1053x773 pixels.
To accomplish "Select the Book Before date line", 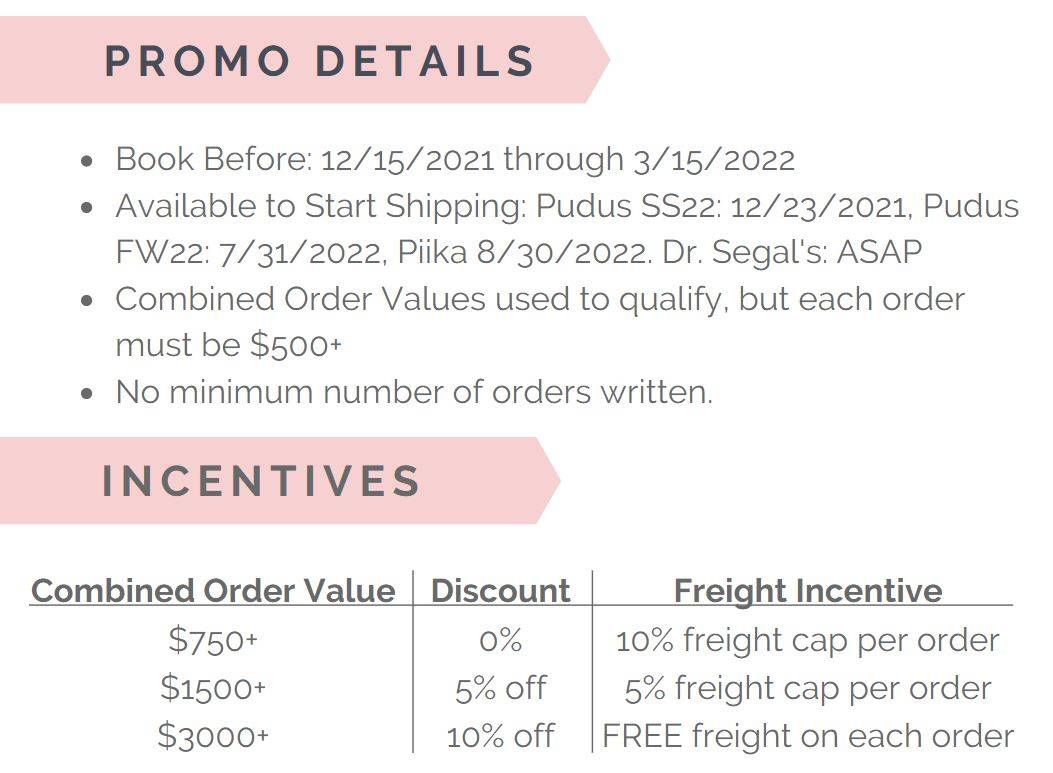I will pyautogui.click(x=455, y=160).
